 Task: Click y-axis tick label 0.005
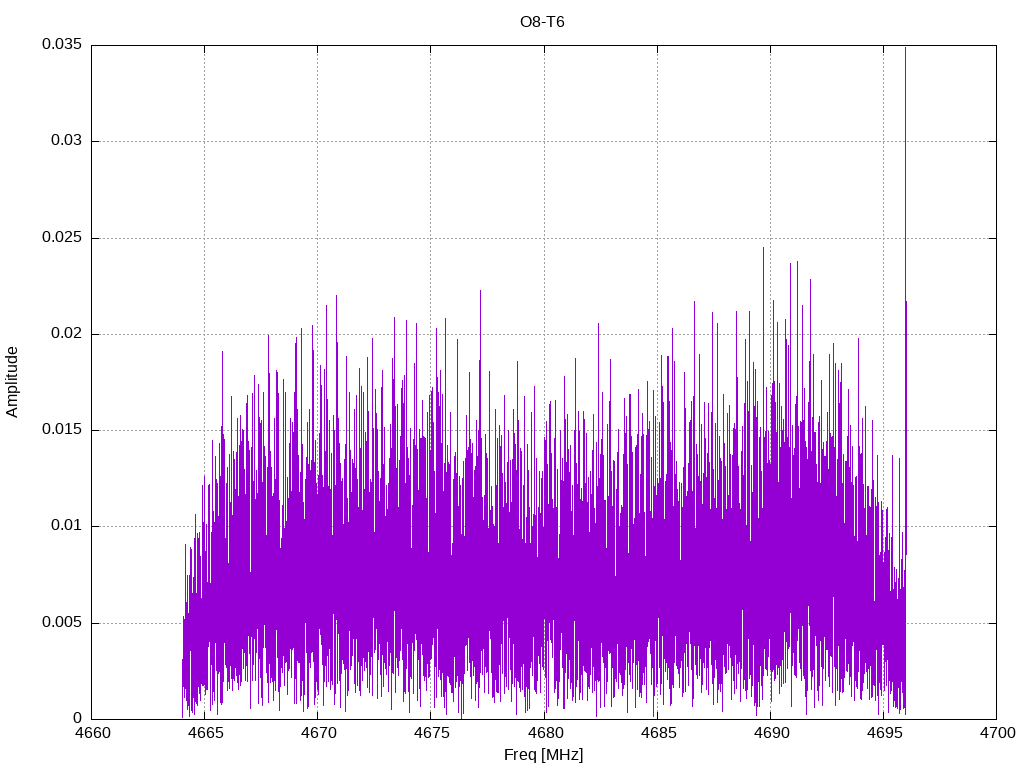62,622
